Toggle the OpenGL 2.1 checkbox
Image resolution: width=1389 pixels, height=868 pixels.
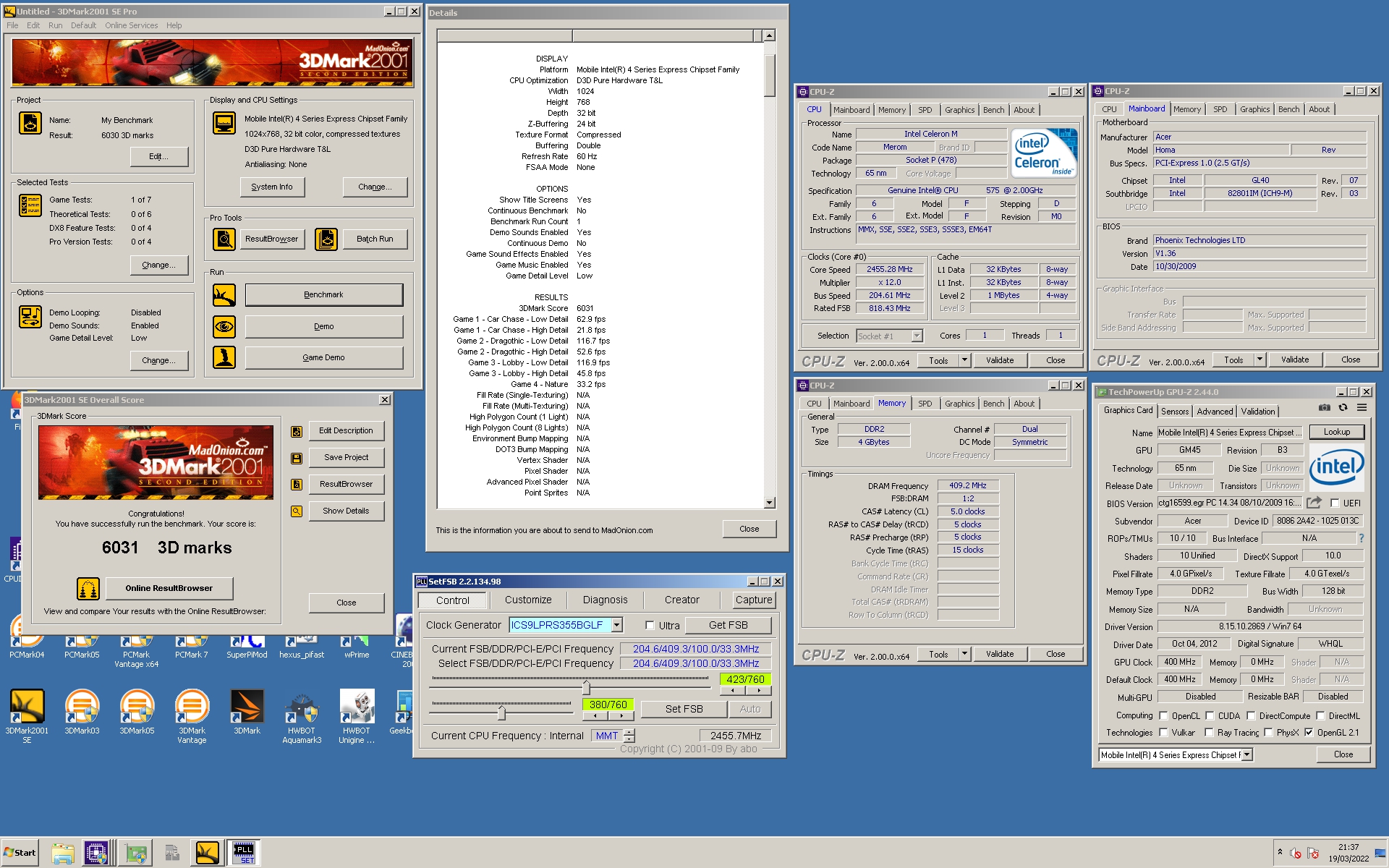(x=1309, y=733)
